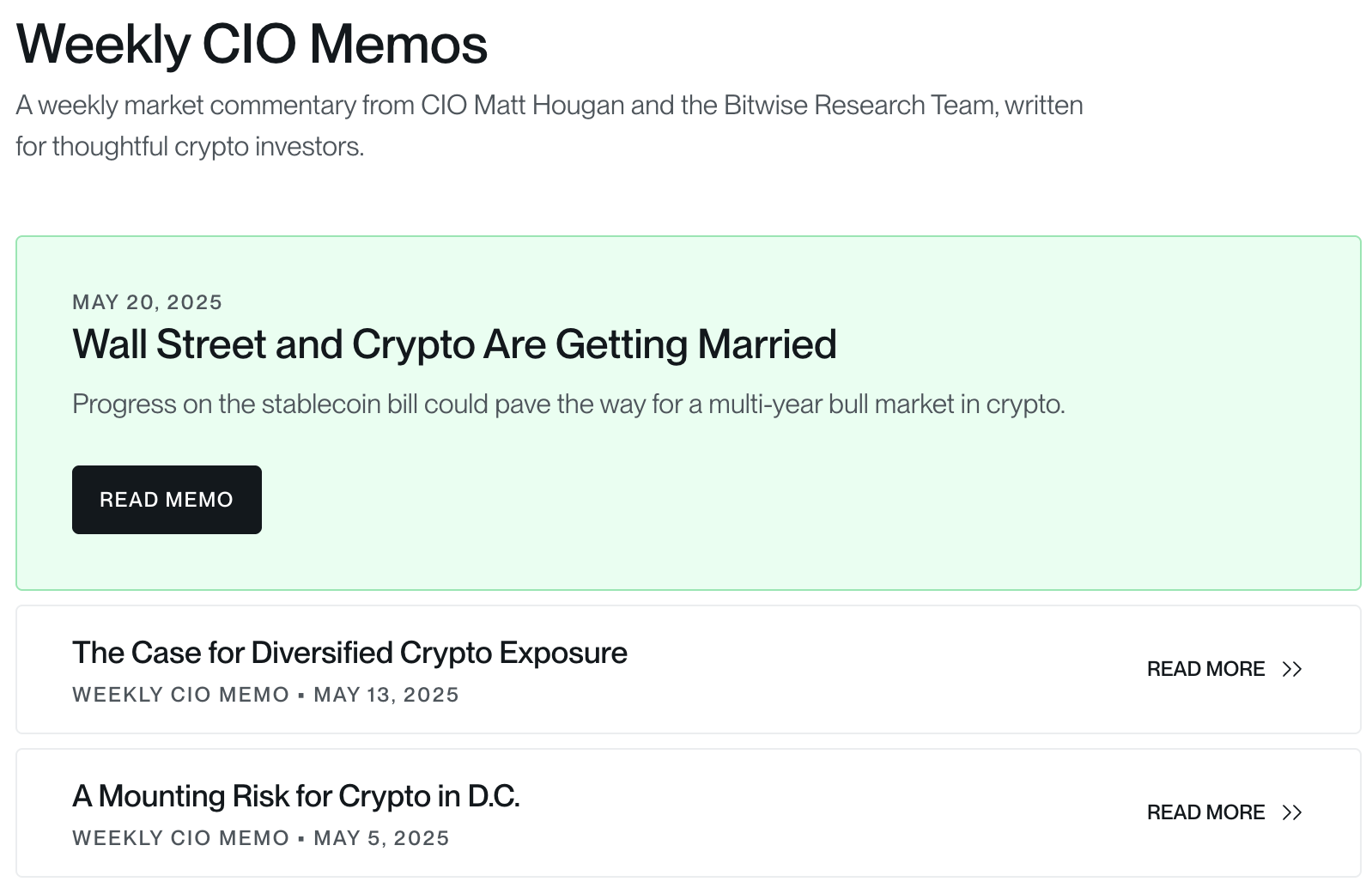Click the double-chevron icon beside Diversified Crypto Exposure
1372x888 pixels.
coord(1291,669)
